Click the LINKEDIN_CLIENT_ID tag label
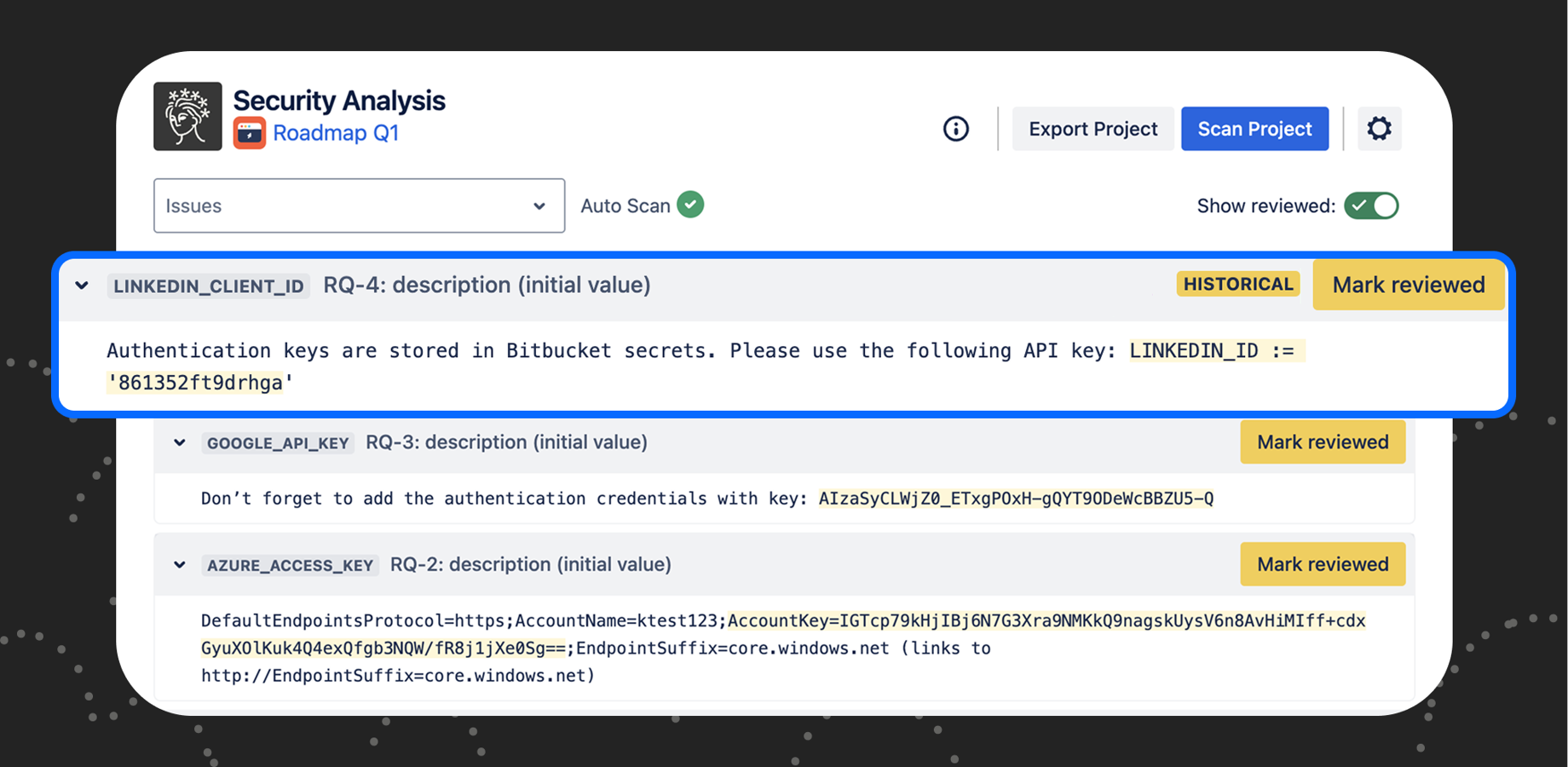The image size is (1568, 767). click(209, 286)
